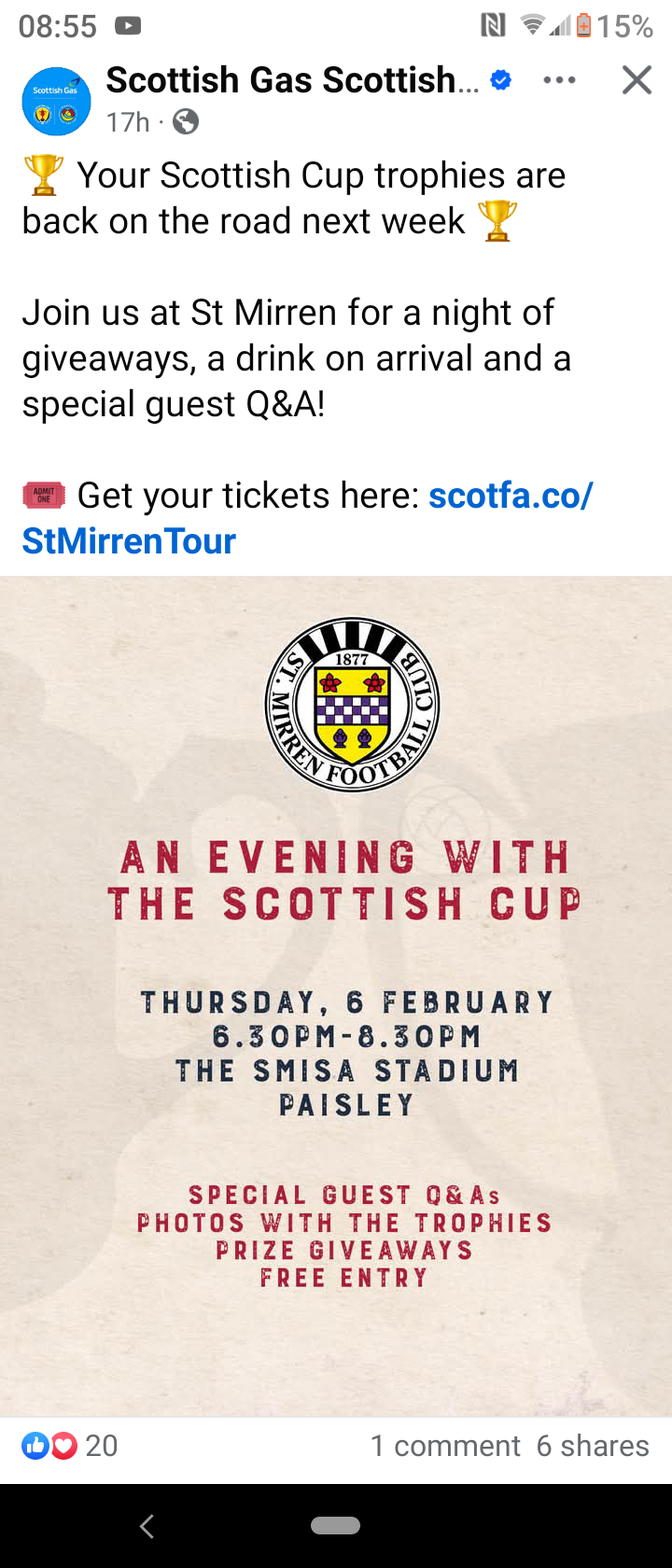Open the three-dot post options menu
Screen dimensions: 672x1568
559,81
